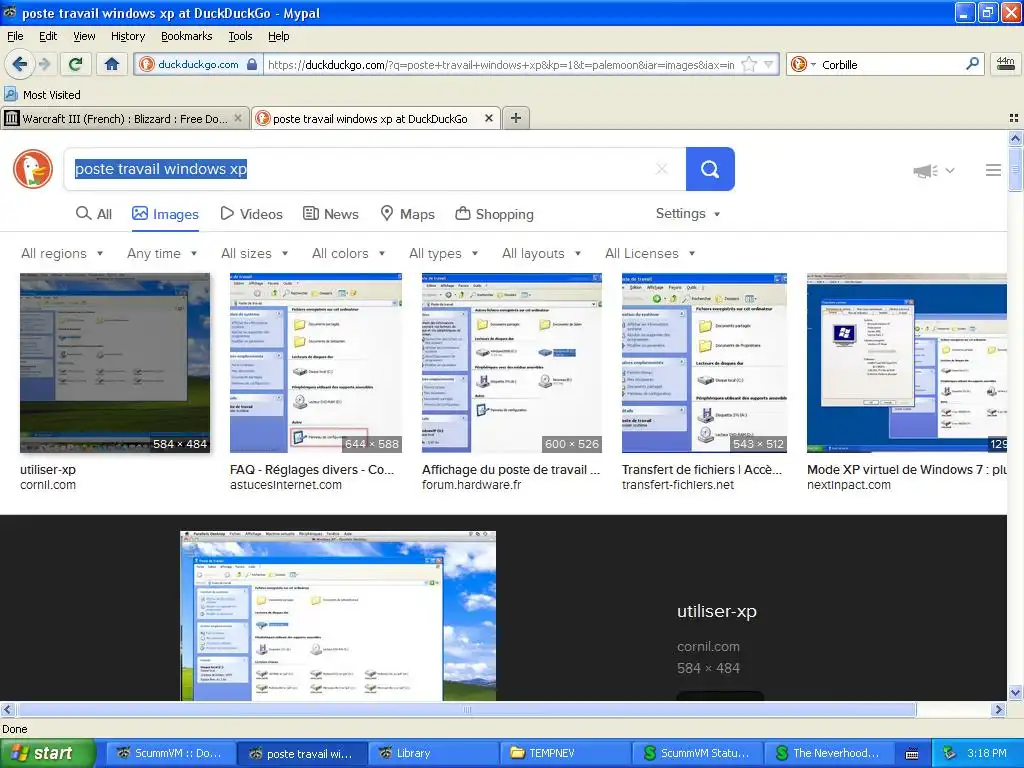Select the Images results tab

click(165, 214)
